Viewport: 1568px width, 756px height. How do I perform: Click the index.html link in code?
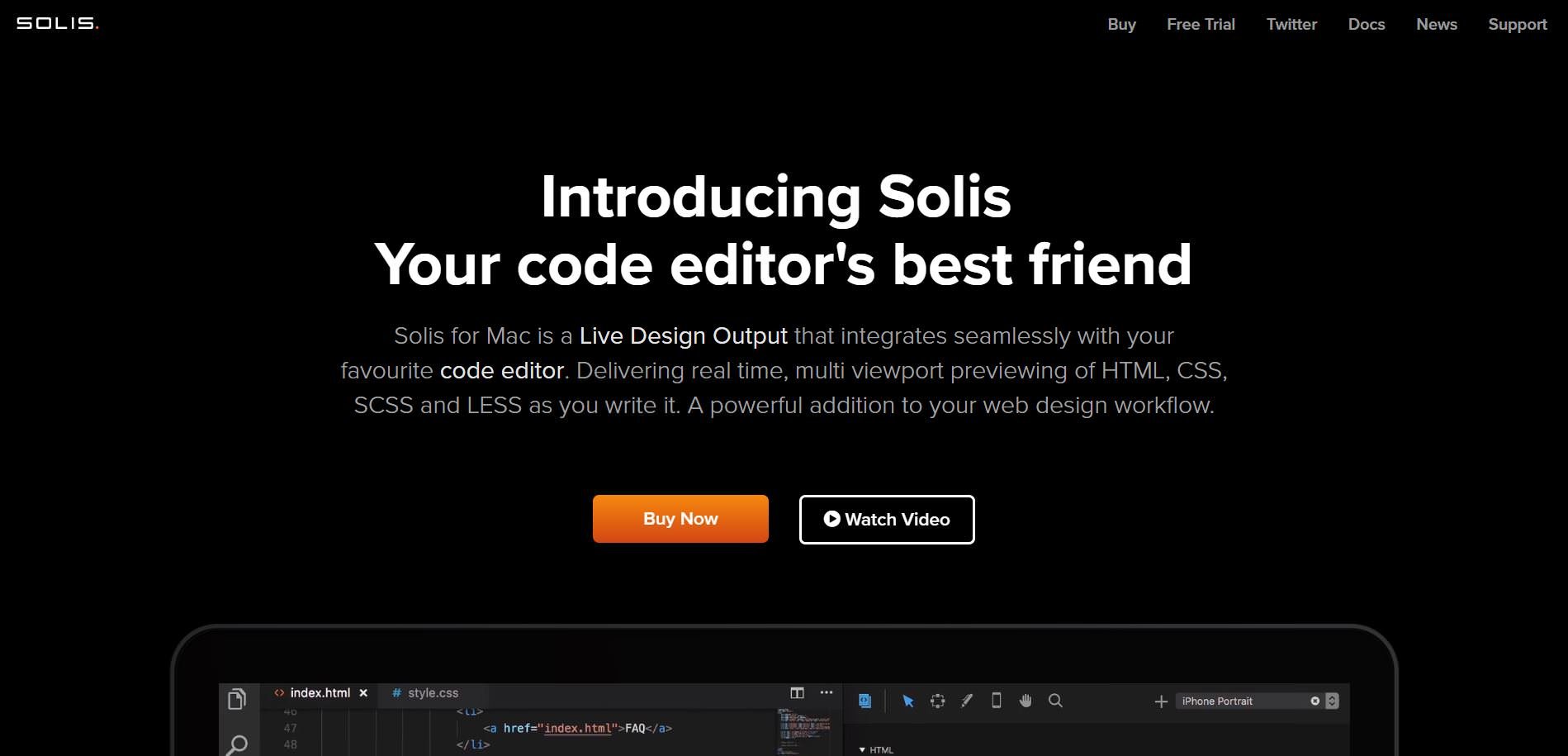click(x=578, y=728)
